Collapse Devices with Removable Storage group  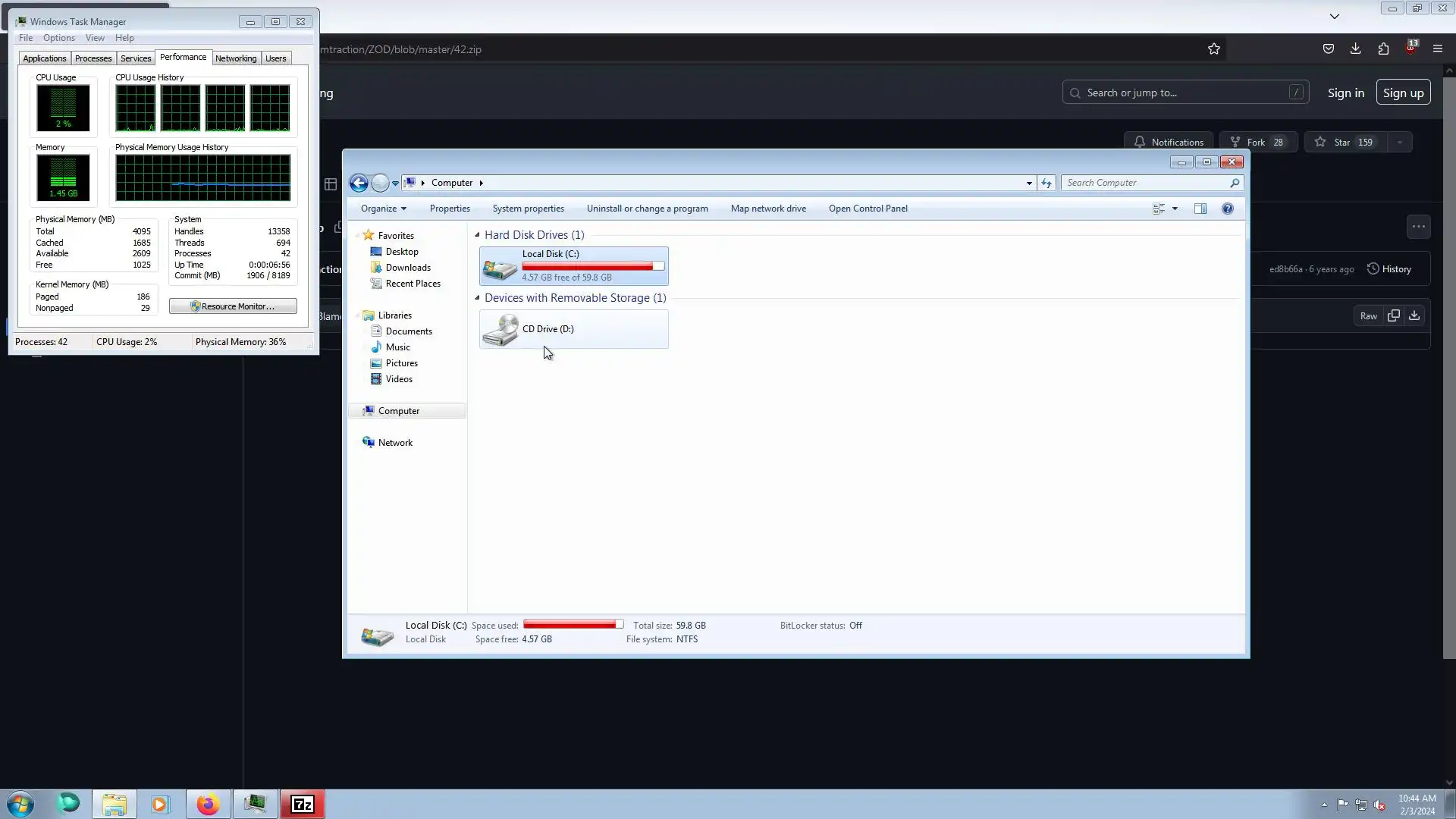click(x=477, y=298)
